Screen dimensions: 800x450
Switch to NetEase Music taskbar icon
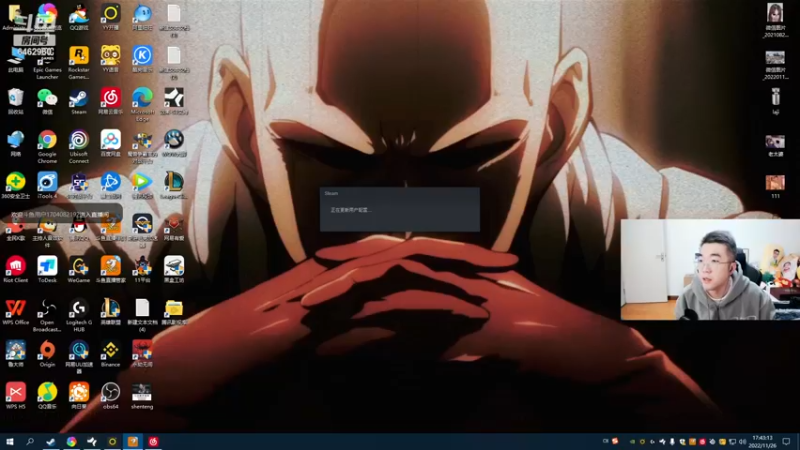click(x=153, y=441)
